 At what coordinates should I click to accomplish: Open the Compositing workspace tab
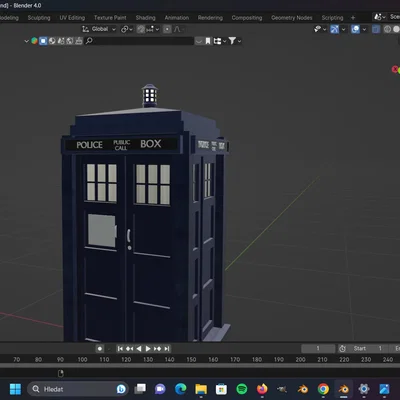click(247, 18)
